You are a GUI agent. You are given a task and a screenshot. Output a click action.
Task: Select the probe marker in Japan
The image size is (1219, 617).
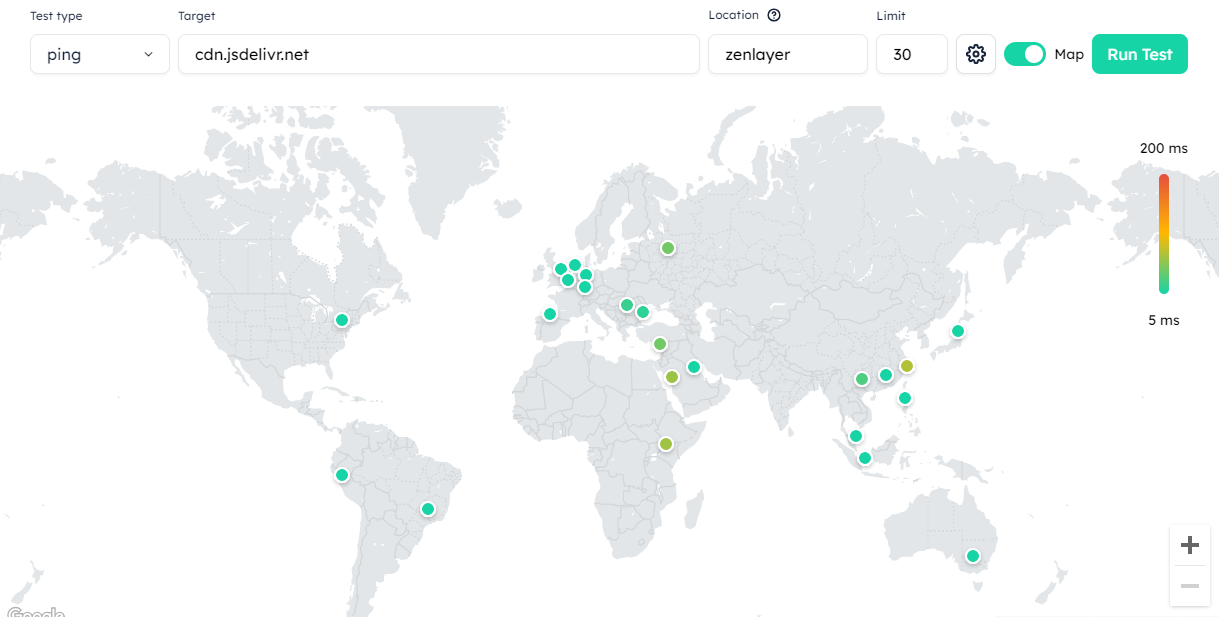click(x=957, y=330)
